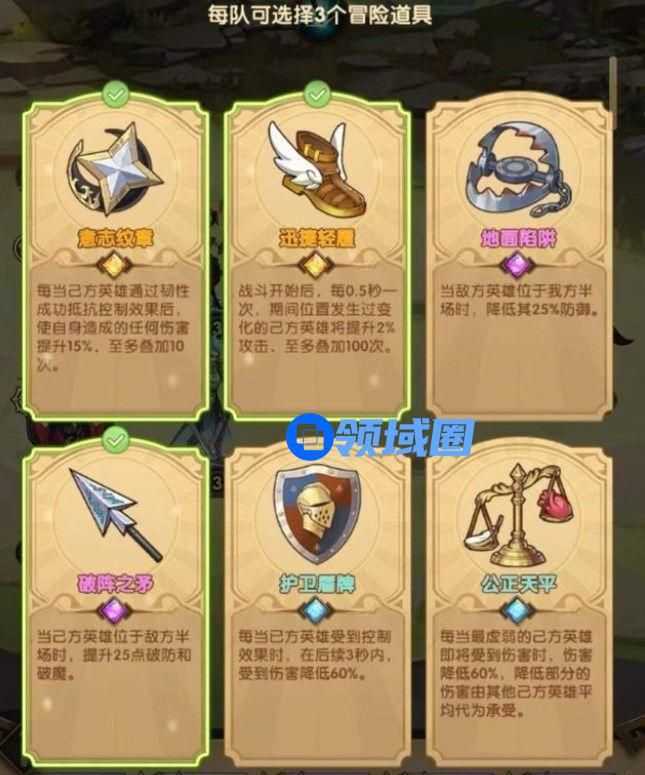Click the 领域圈 watermark logo

click(380, 437)
